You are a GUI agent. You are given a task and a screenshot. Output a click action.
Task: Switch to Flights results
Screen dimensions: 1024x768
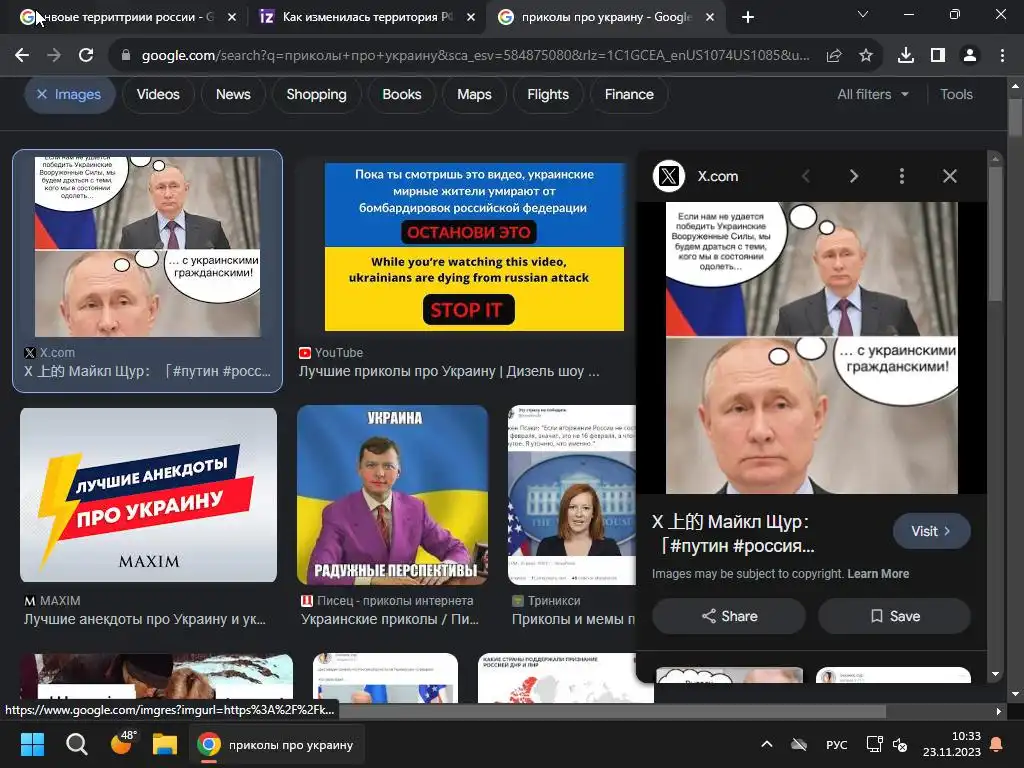(548, 95)
